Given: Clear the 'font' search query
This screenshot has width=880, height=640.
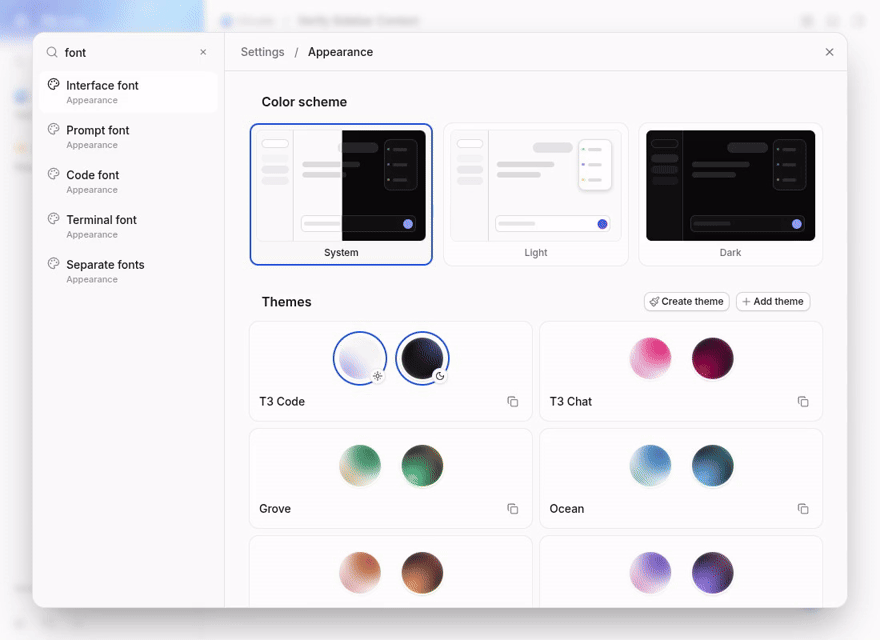Looking at the screenshot, I should pos(203,52).
